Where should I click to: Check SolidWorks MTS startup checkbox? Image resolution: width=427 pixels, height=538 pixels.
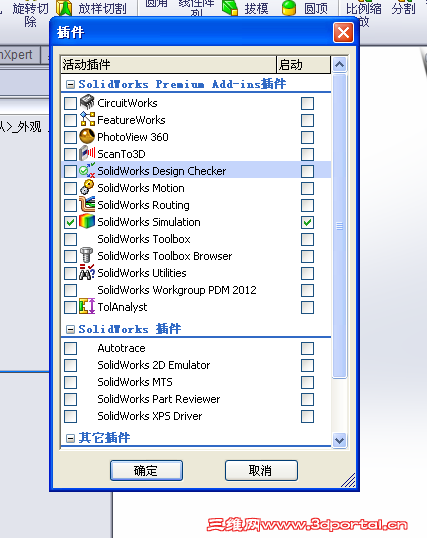307,383
